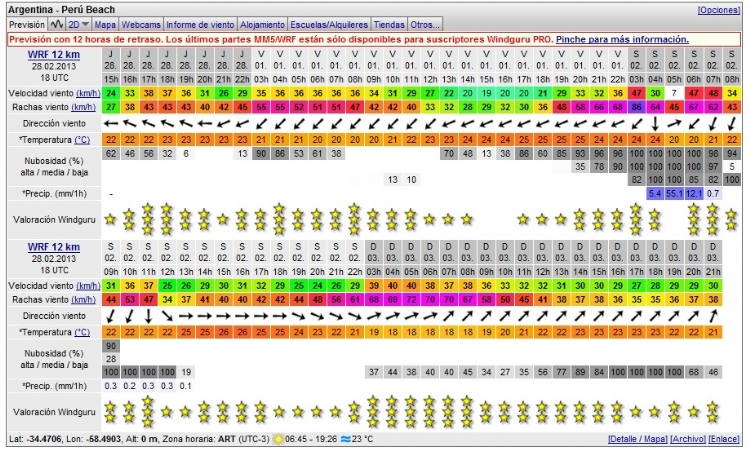Image resolution: width=750 pixels, height=451 pixels.
Task: Click °C link in second Temperatura row
Action: 82,332
